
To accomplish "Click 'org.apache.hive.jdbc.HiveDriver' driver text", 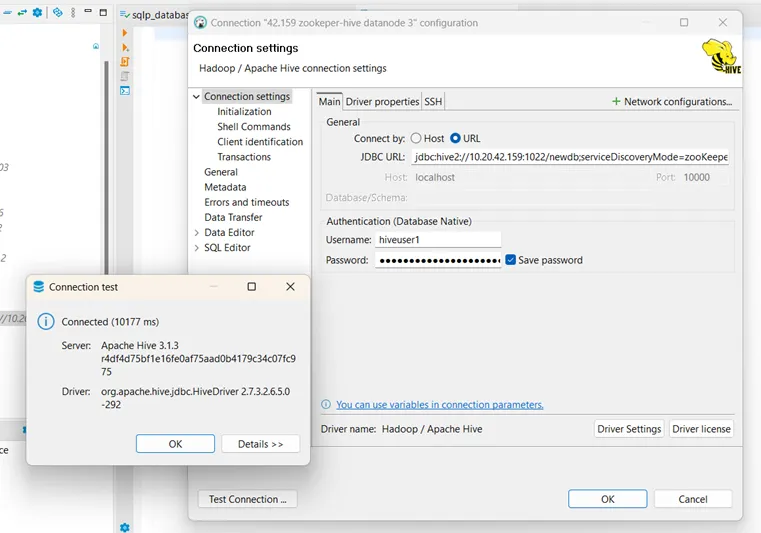I will 171,391.
